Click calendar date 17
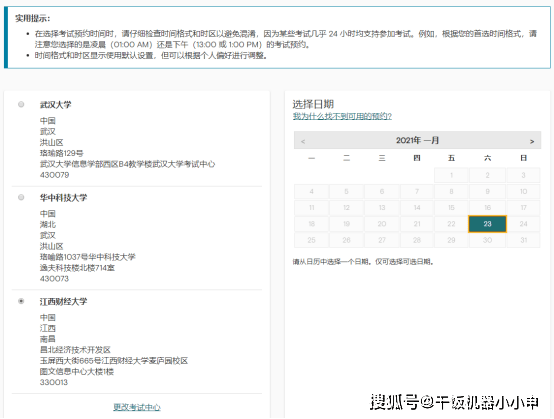 click(x=523, y=208)
